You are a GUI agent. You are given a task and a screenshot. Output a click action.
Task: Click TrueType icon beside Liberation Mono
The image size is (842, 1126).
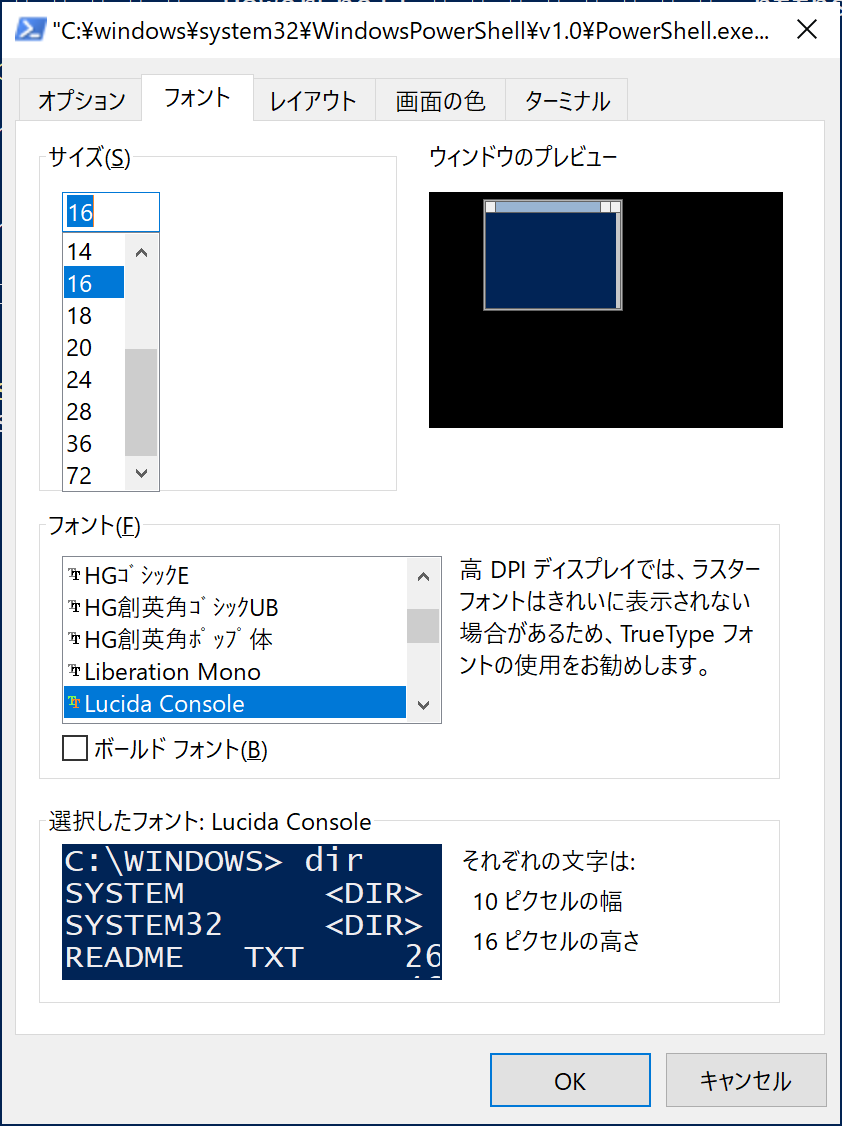click(x=75, y=671)
